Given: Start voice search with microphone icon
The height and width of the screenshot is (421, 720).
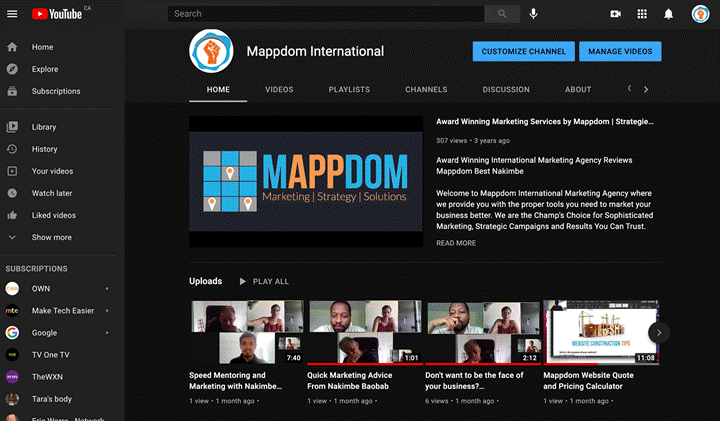Looking at the screenshot, I should (533, 14).
